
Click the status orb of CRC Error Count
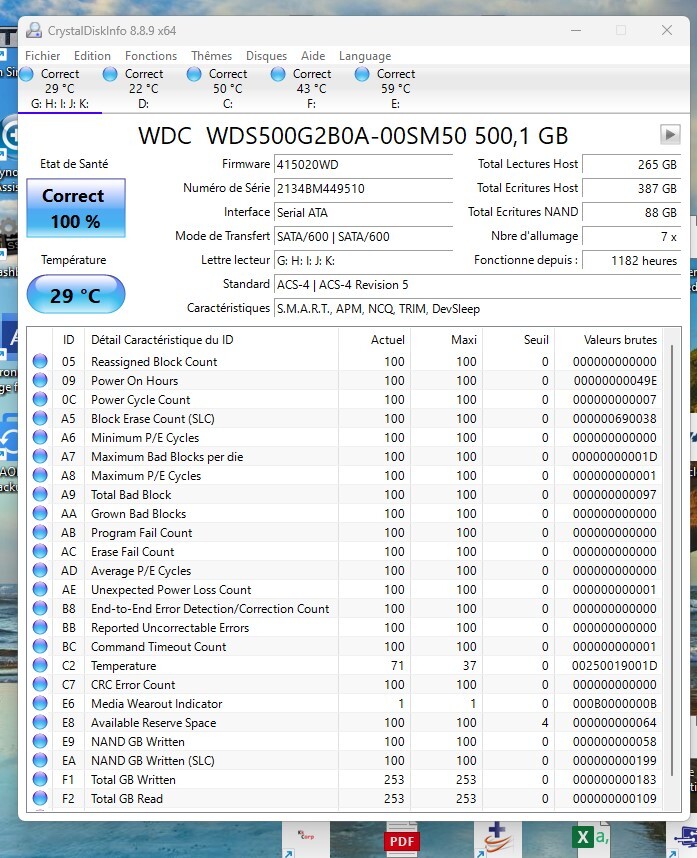point(40,685)
